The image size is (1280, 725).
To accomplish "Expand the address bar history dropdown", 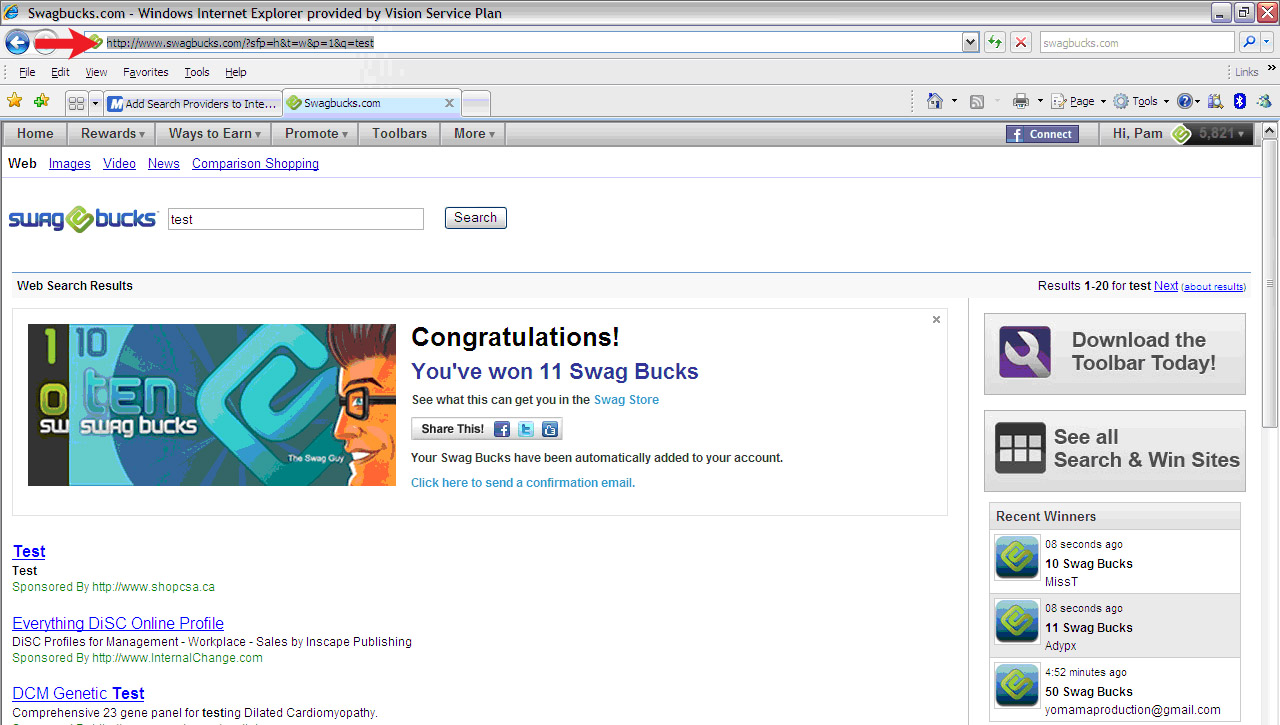I will (970, 42).
